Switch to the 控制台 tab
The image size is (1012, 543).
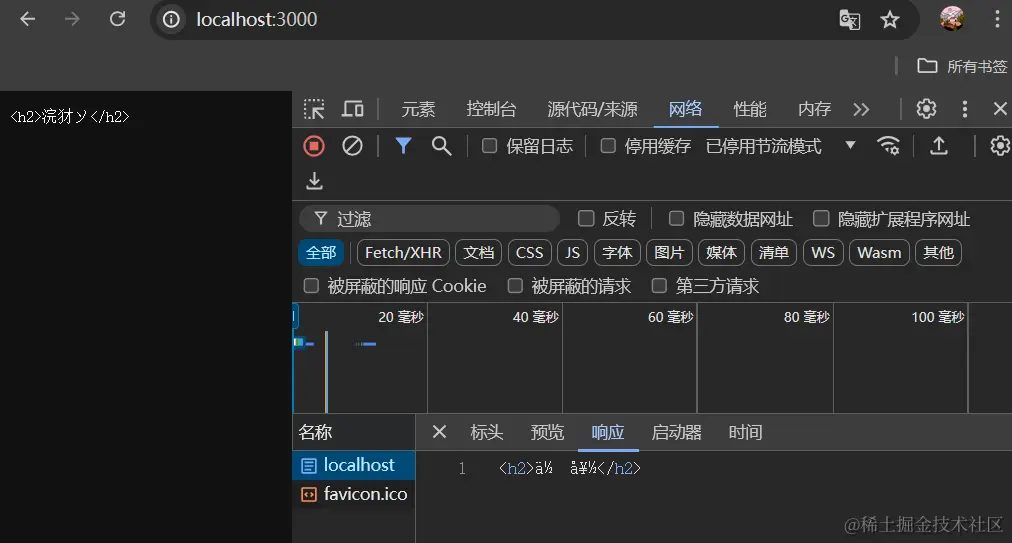coord(491,109)
